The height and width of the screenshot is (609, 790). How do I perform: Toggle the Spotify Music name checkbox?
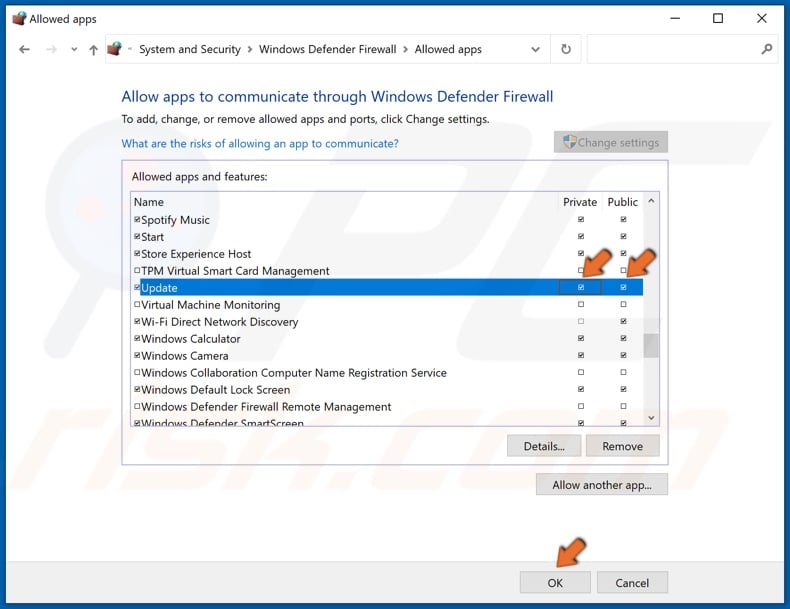tap(137, 220)
